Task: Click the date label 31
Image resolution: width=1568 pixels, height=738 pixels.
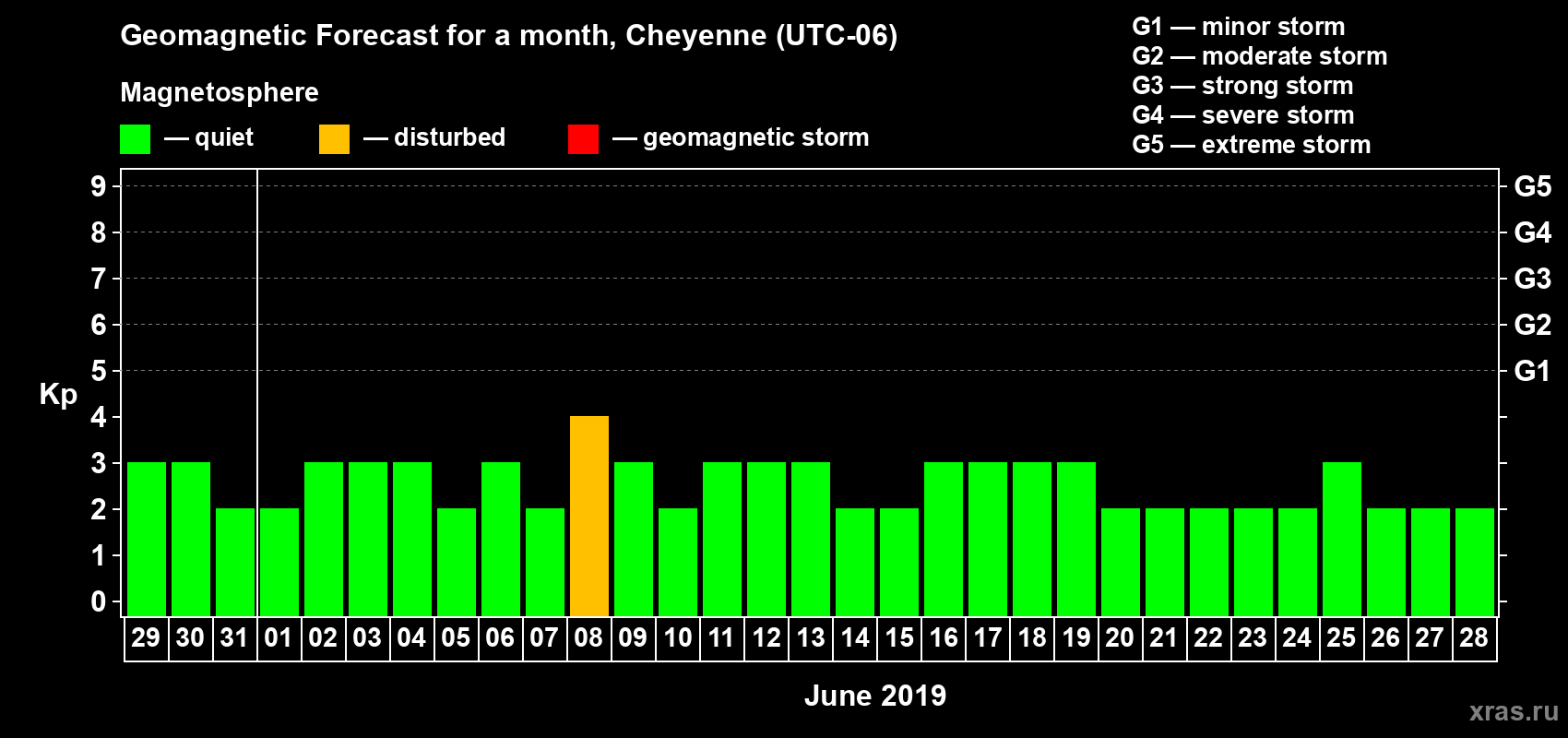Action: tap(234, 638)
